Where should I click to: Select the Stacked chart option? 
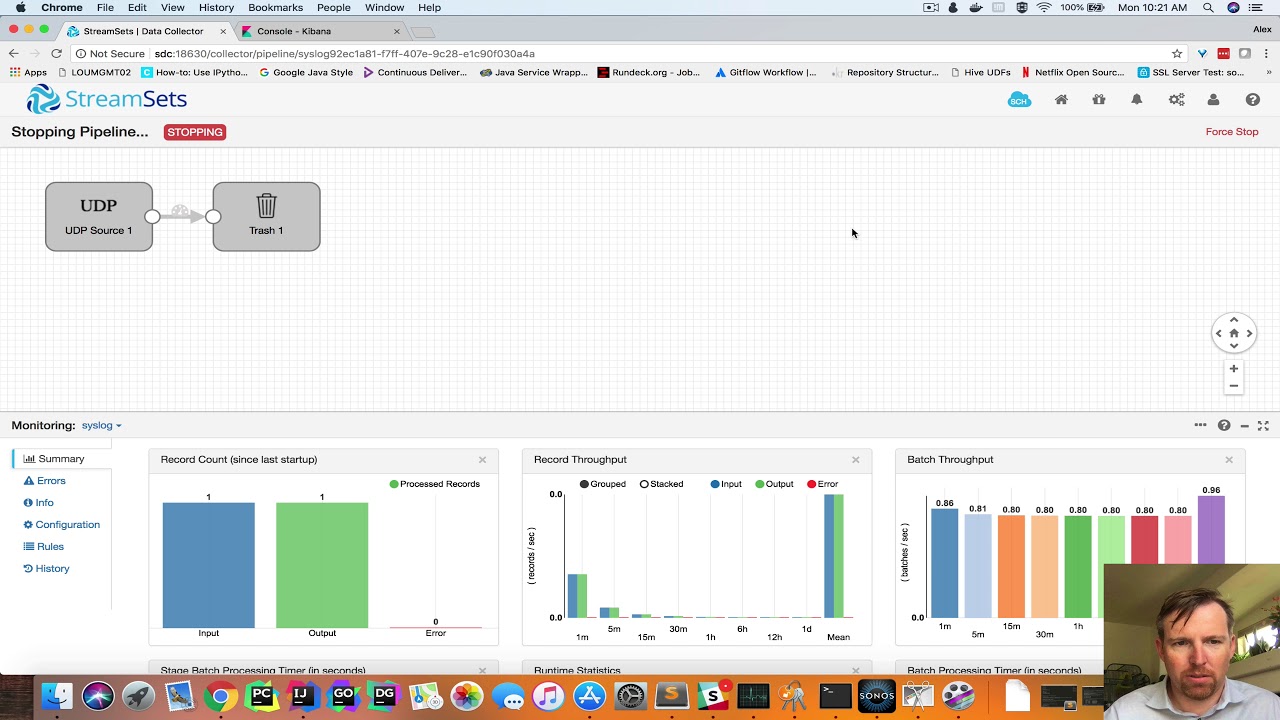coord(660,484)
